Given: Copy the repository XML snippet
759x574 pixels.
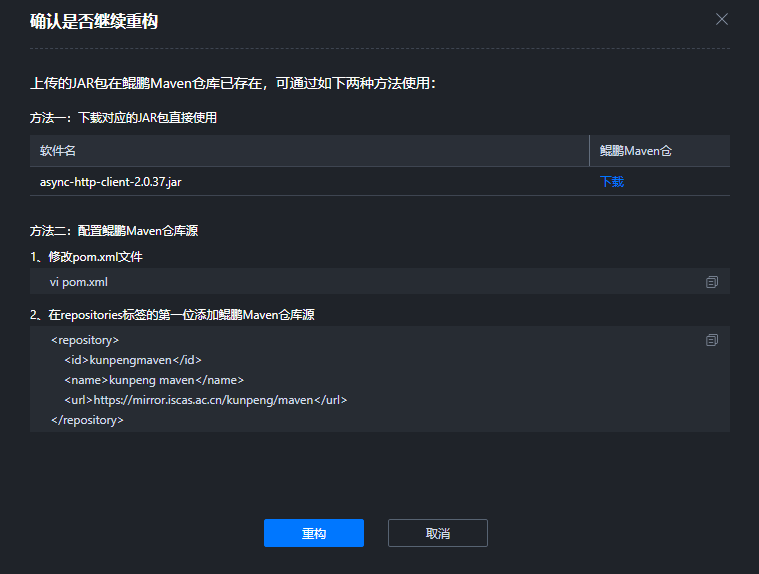Looking at the screenshot, I should click(x=712, y=340).
